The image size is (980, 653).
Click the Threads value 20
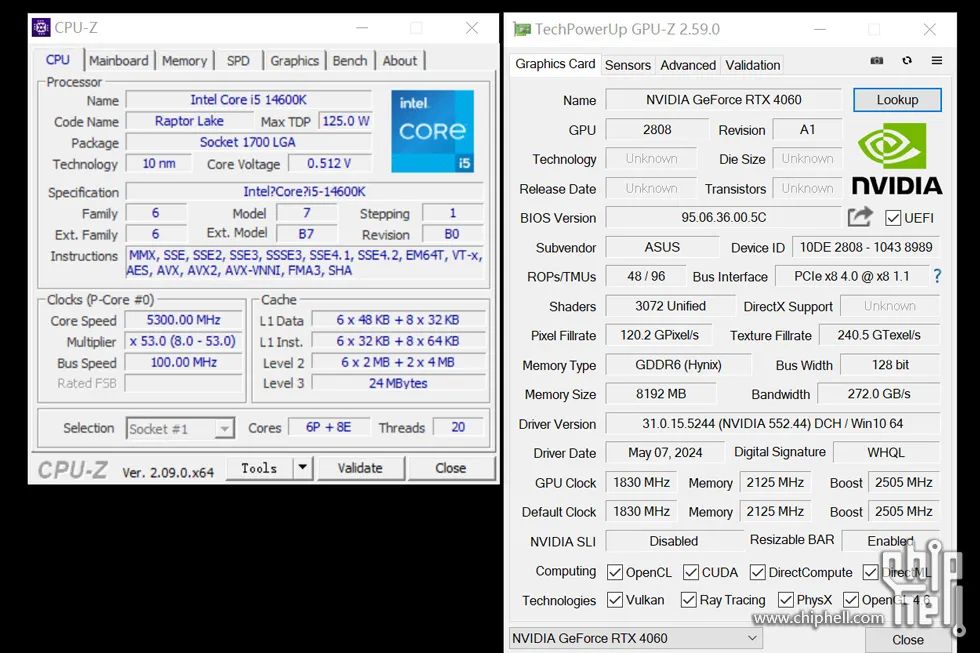pyautogui.click(x=458, y=427)
